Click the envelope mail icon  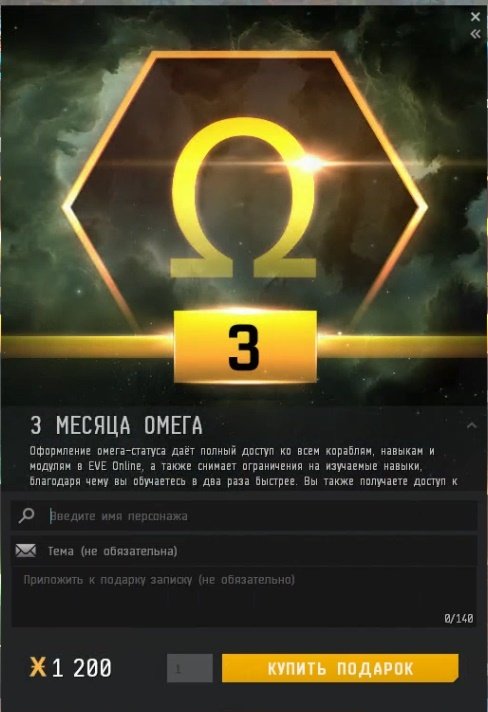point(25,550)
